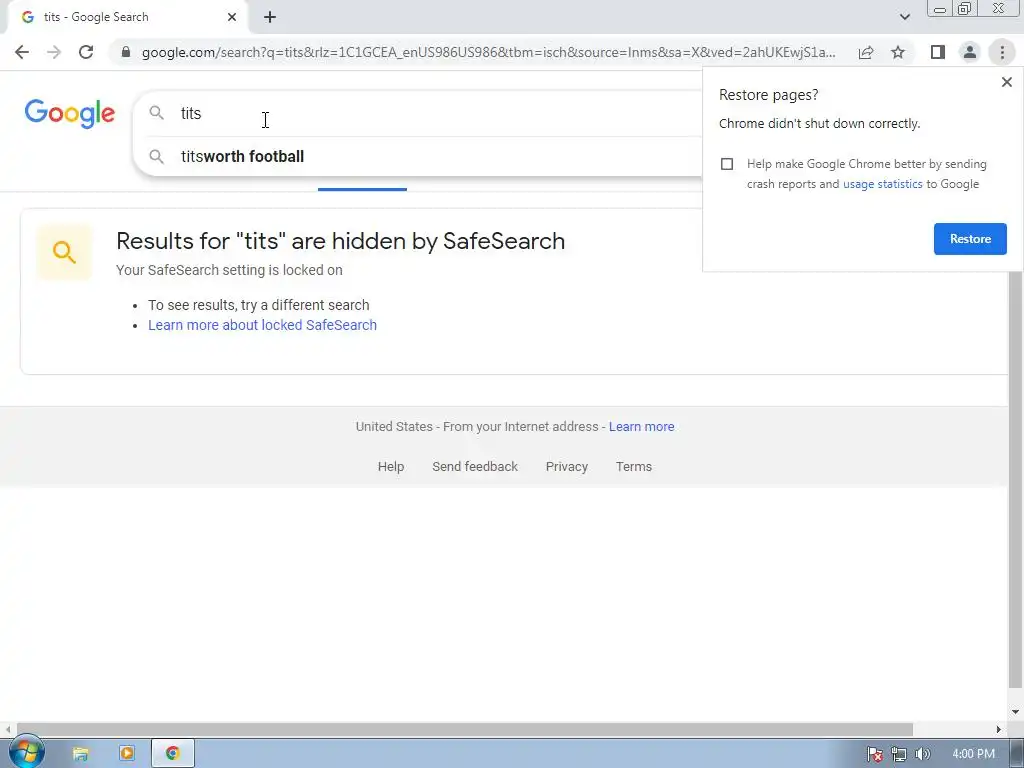Open the location 'Learn more' link
Screen dimensions: 1024x768
pyautogui.click(x=641, y=427)
